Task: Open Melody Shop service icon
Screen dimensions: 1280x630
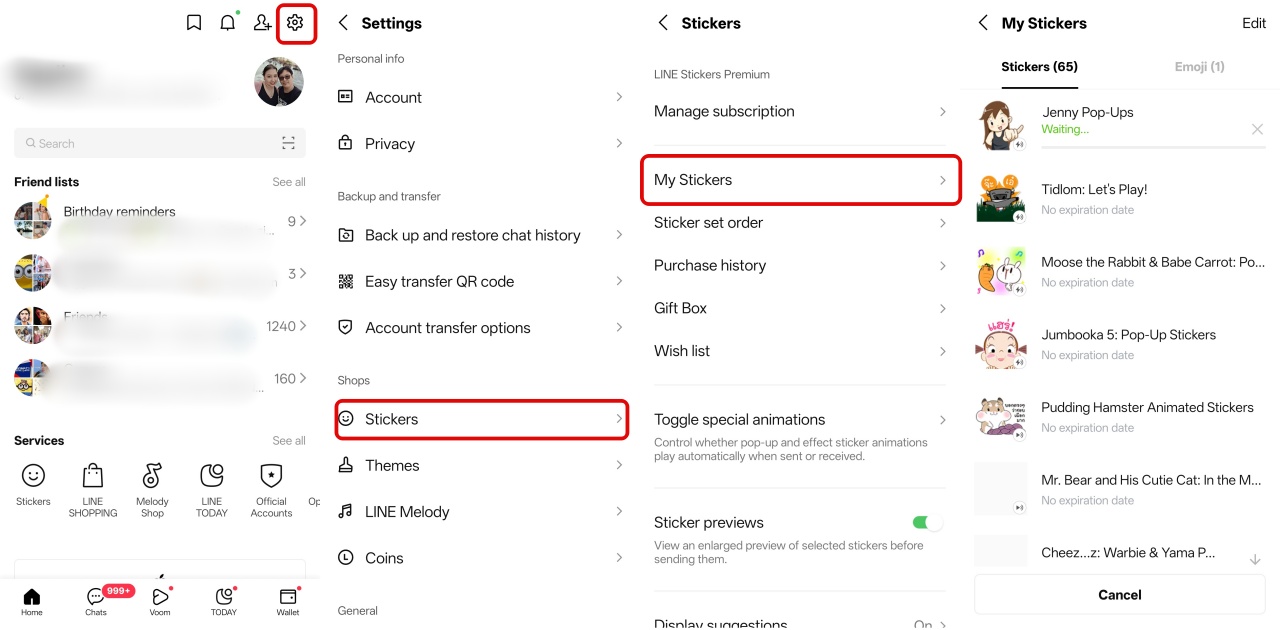Action: (x=152, y=490)
